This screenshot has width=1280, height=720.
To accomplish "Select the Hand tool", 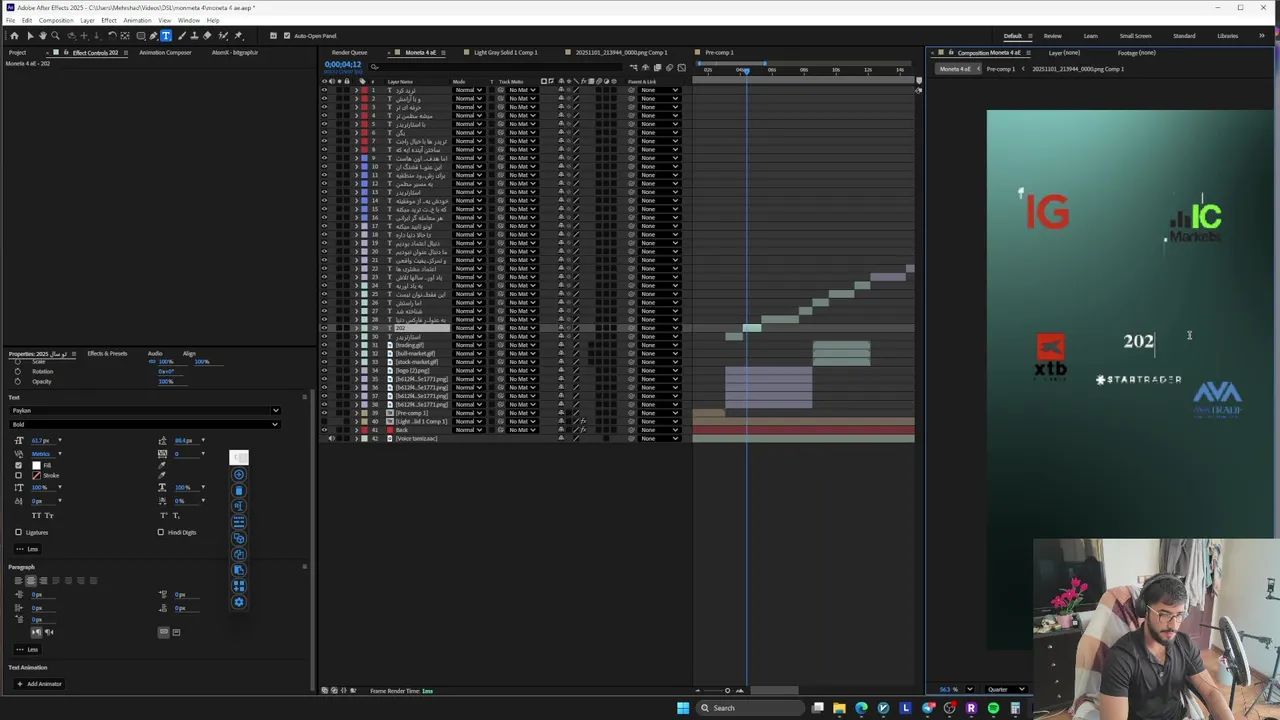I will pyautogui.click(x=43, y=36).
